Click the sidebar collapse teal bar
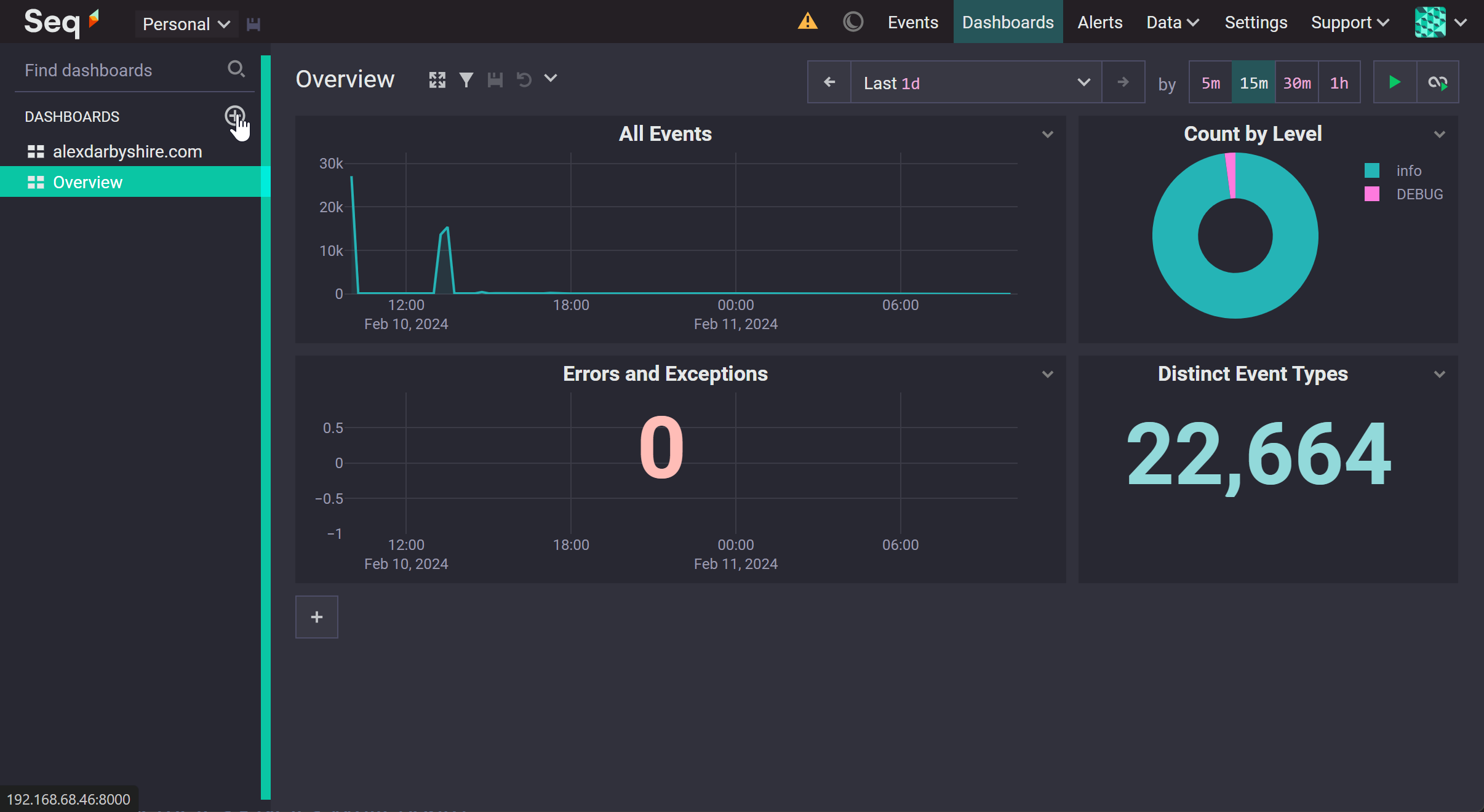The width and height of the screenshot is (1484, 812). (x=266, y=428)
